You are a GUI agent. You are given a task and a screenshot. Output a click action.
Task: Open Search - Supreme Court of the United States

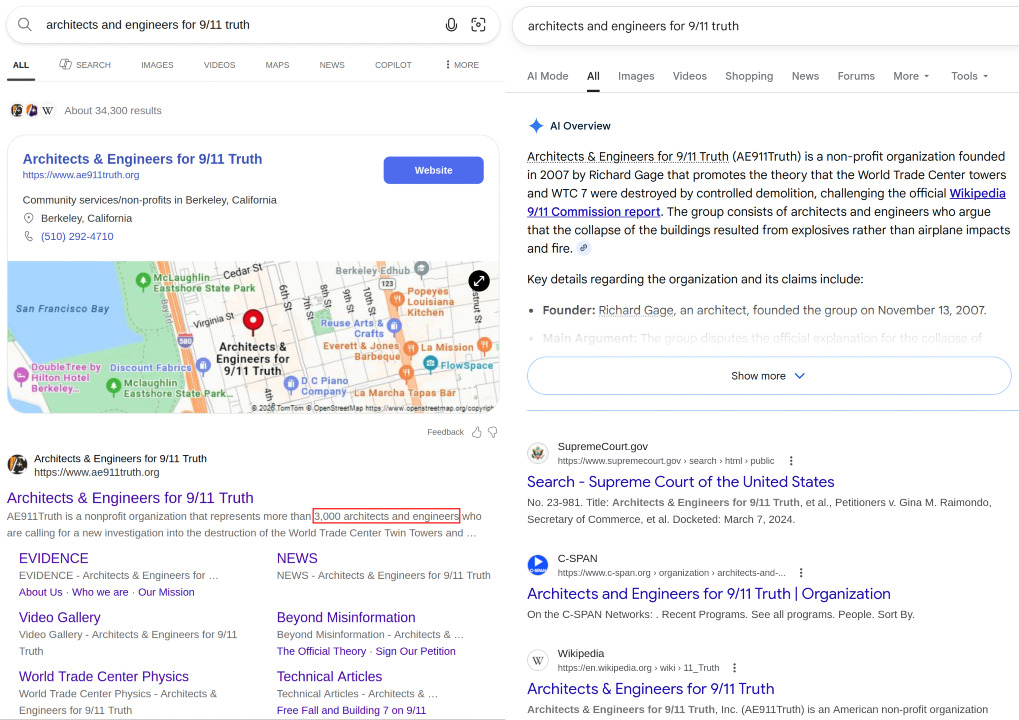680,482
